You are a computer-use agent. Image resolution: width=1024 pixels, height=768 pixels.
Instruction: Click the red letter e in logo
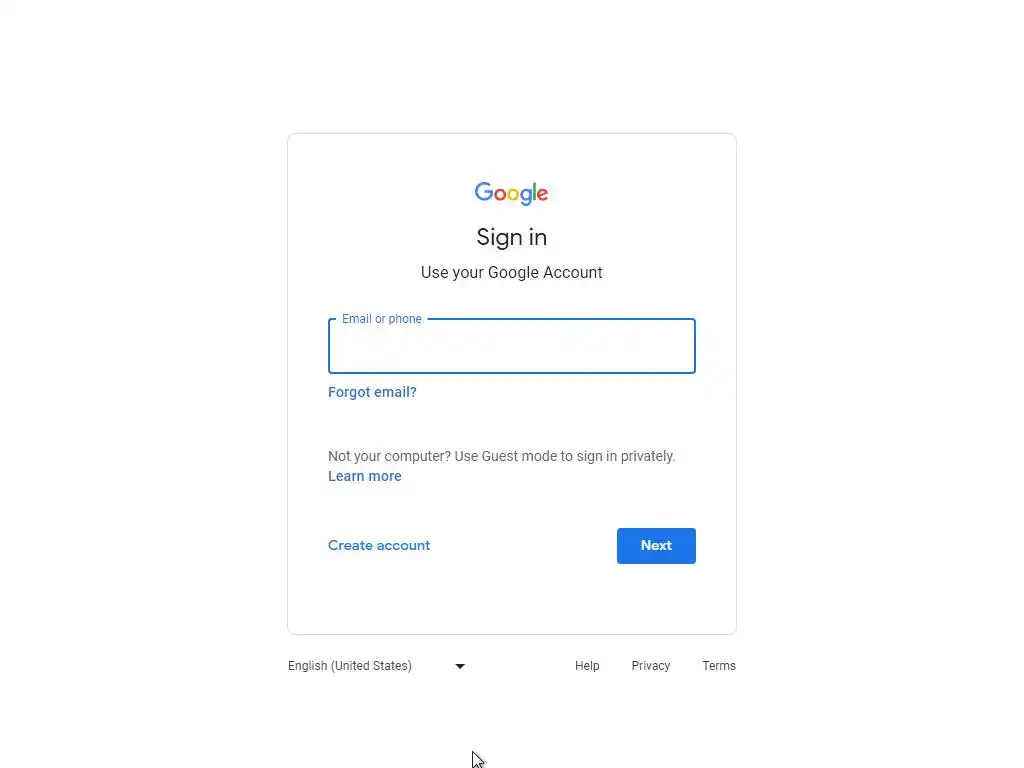pos(543,194)
